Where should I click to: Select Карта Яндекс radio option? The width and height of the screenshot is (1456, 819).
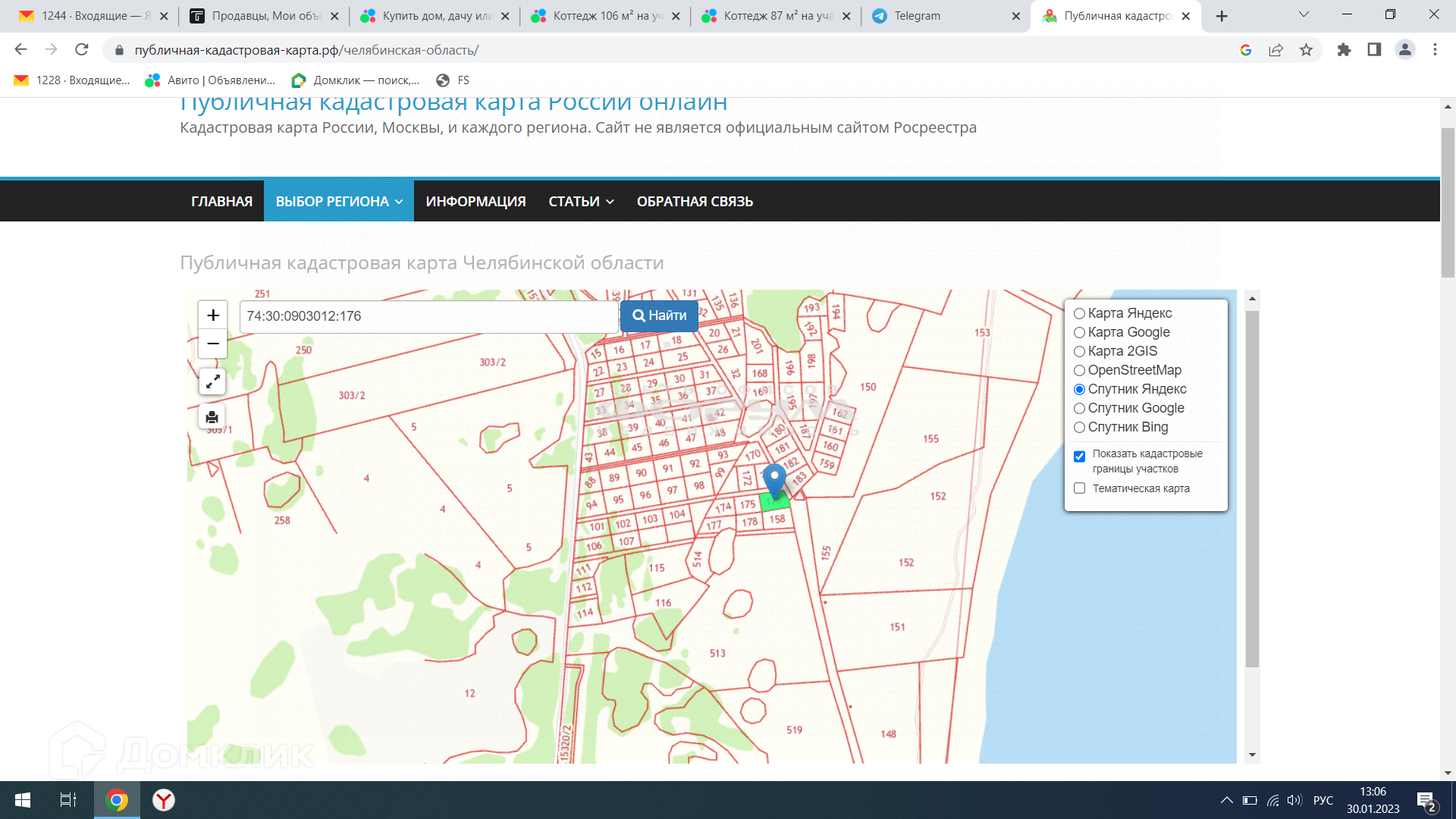click(x=1079, y=314)
